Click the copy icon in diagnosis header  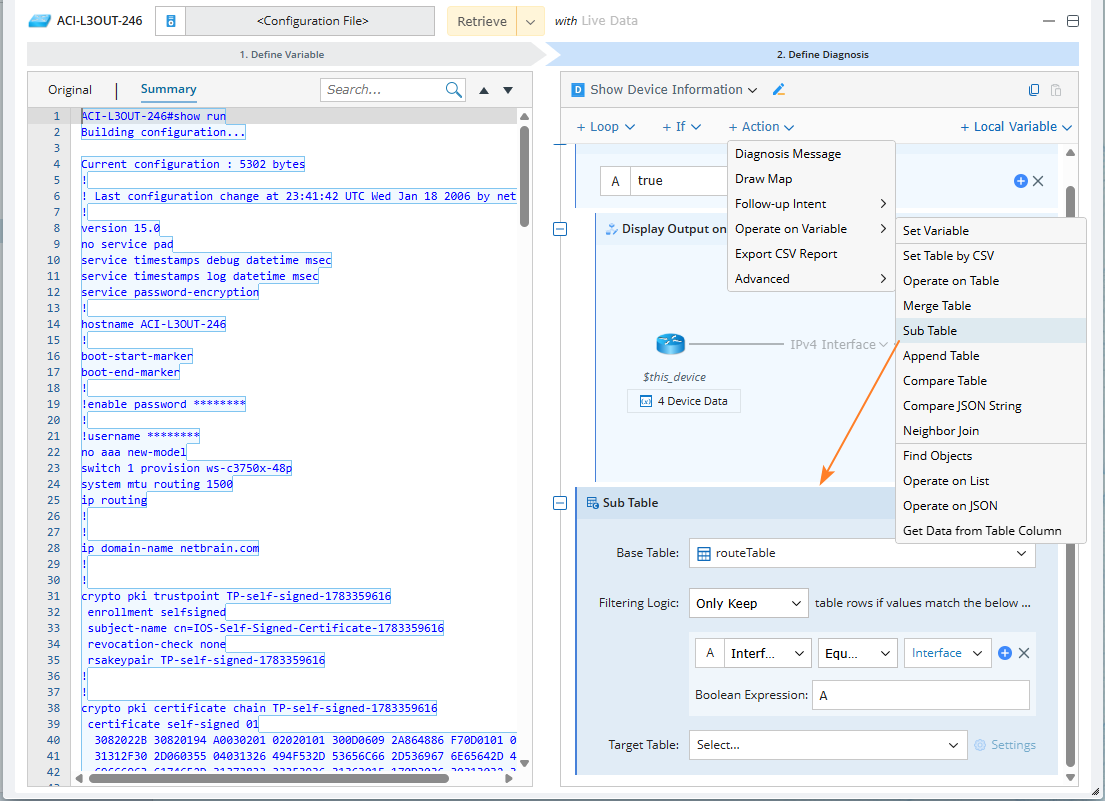(1034, 90)
